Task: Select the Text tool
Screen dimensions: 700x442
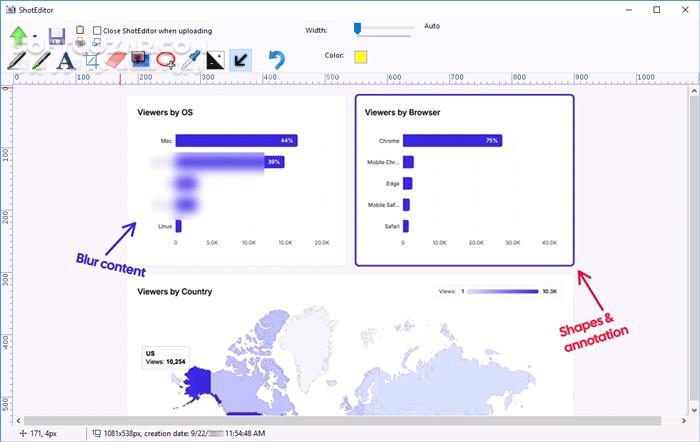Action: point(66,60)
